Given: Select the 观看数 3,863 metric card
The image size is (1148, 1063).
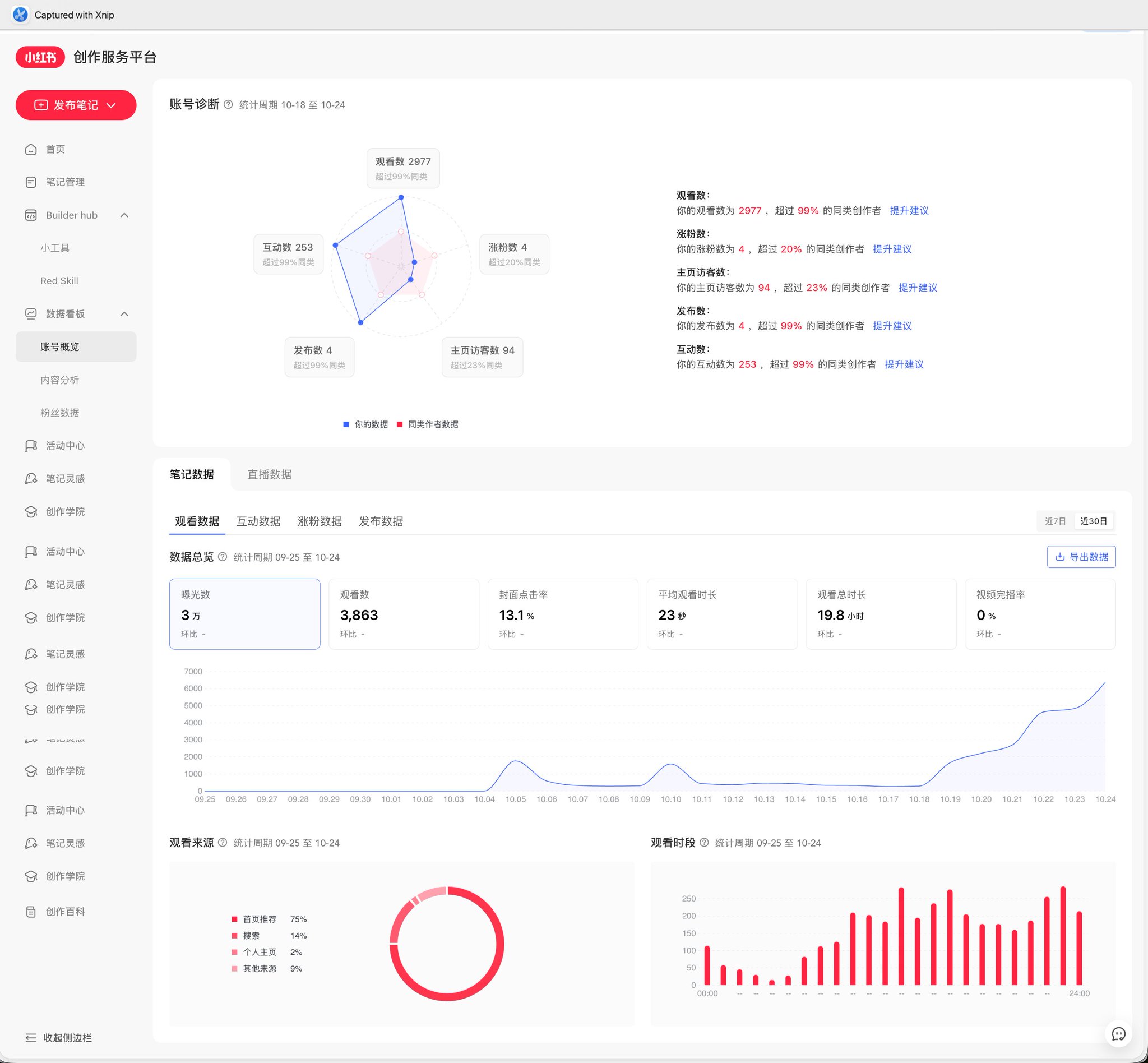Looking at the screenshot, I should 404,614.
